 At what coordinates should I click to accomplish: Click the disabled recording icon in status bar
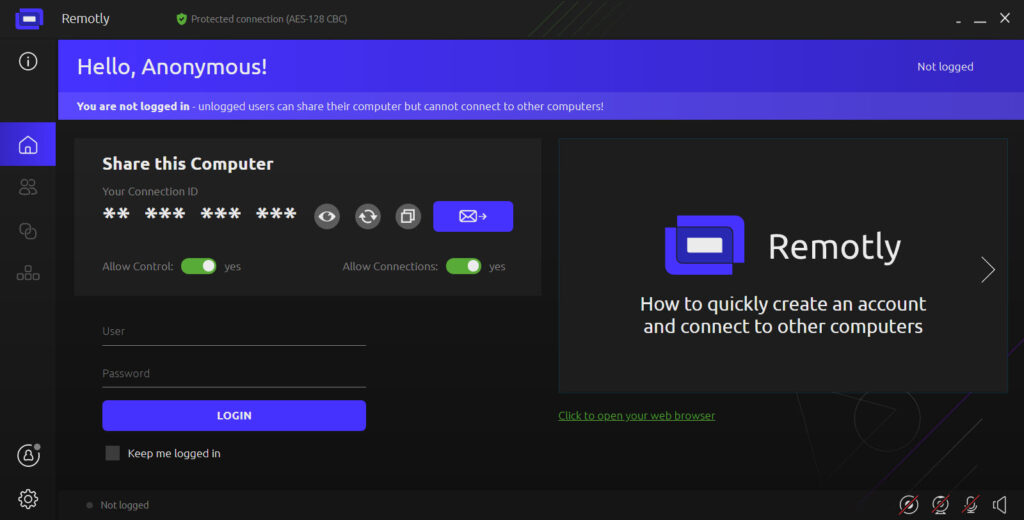tap(909, 504)
